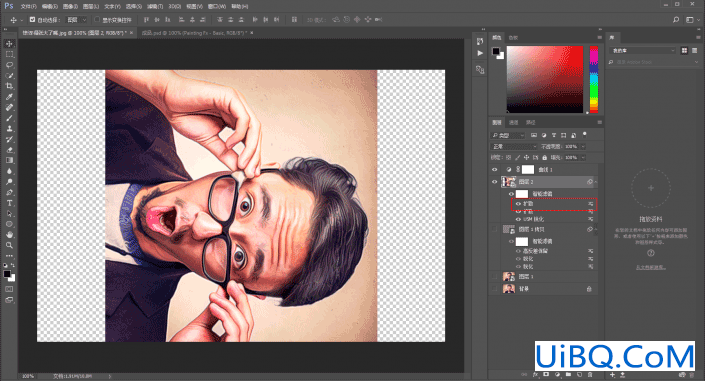Select the Hand tool

tap(9, 235)
